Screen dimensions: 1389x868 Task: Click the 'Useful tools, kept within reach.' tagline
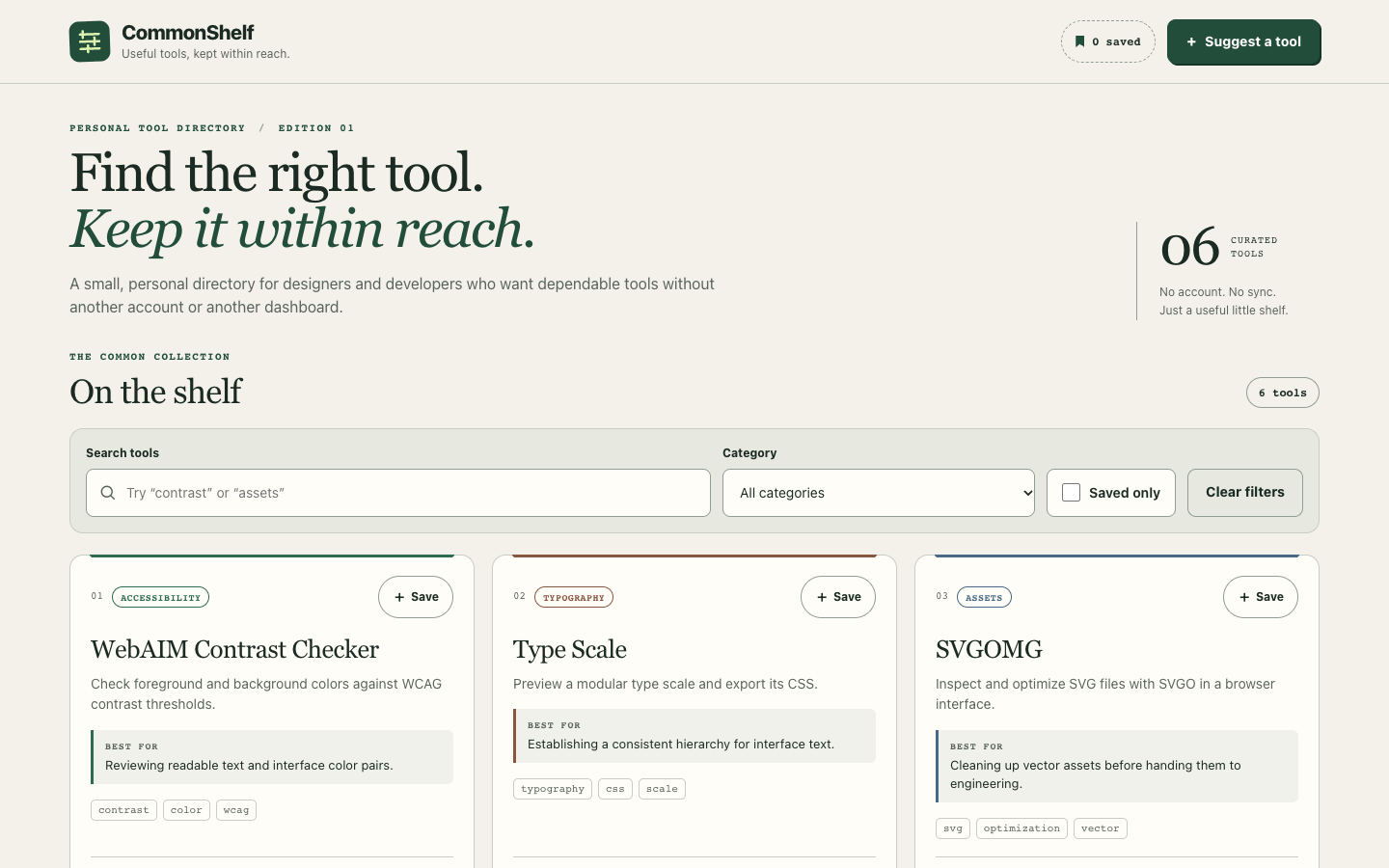(205, 54)
